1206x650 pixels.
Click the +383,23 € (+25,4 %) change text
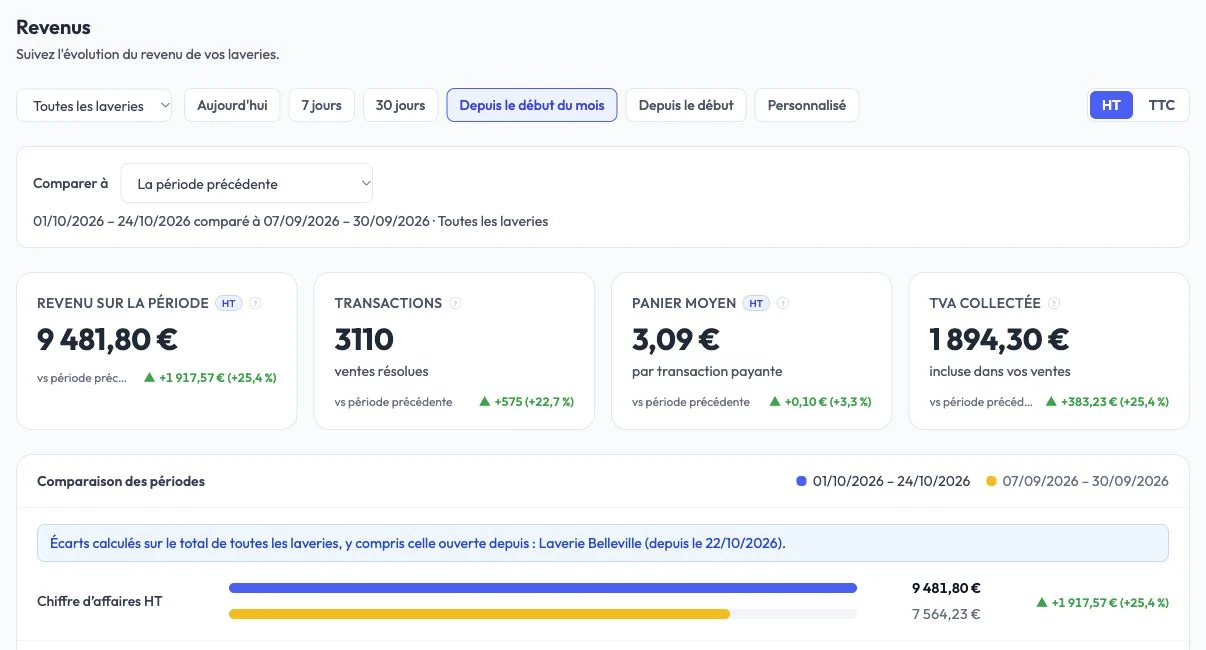1115,402
